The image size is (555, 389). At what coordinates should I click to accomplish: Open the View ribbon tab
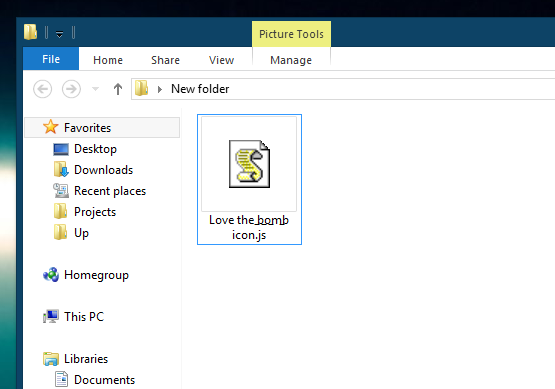[x=221, y=60]
